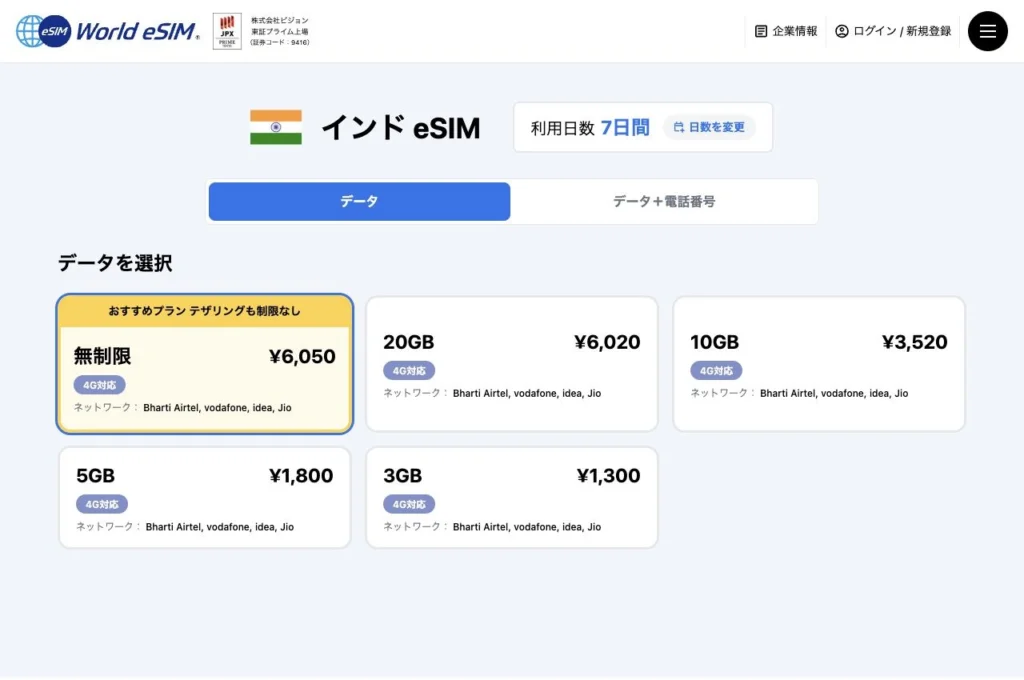Select the データ tab

359,201
